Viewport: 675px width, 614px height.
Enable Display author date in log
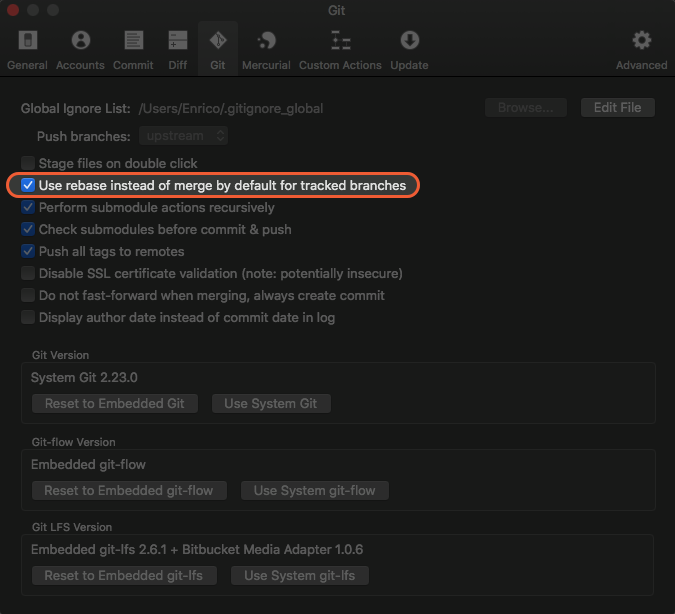[28, 317]
